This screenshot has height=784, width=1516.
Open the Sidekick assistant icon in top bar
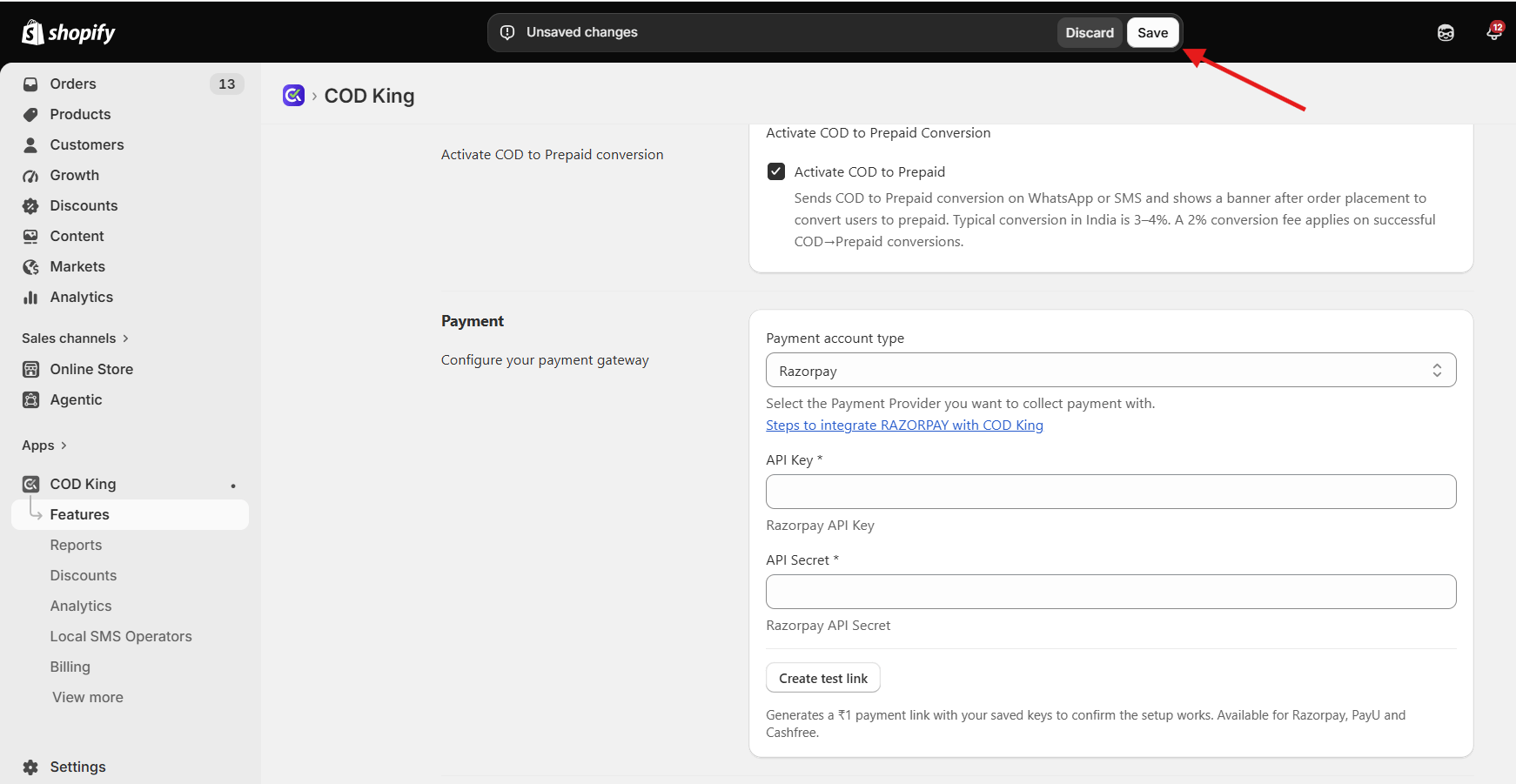click(x=1446, y=33)
